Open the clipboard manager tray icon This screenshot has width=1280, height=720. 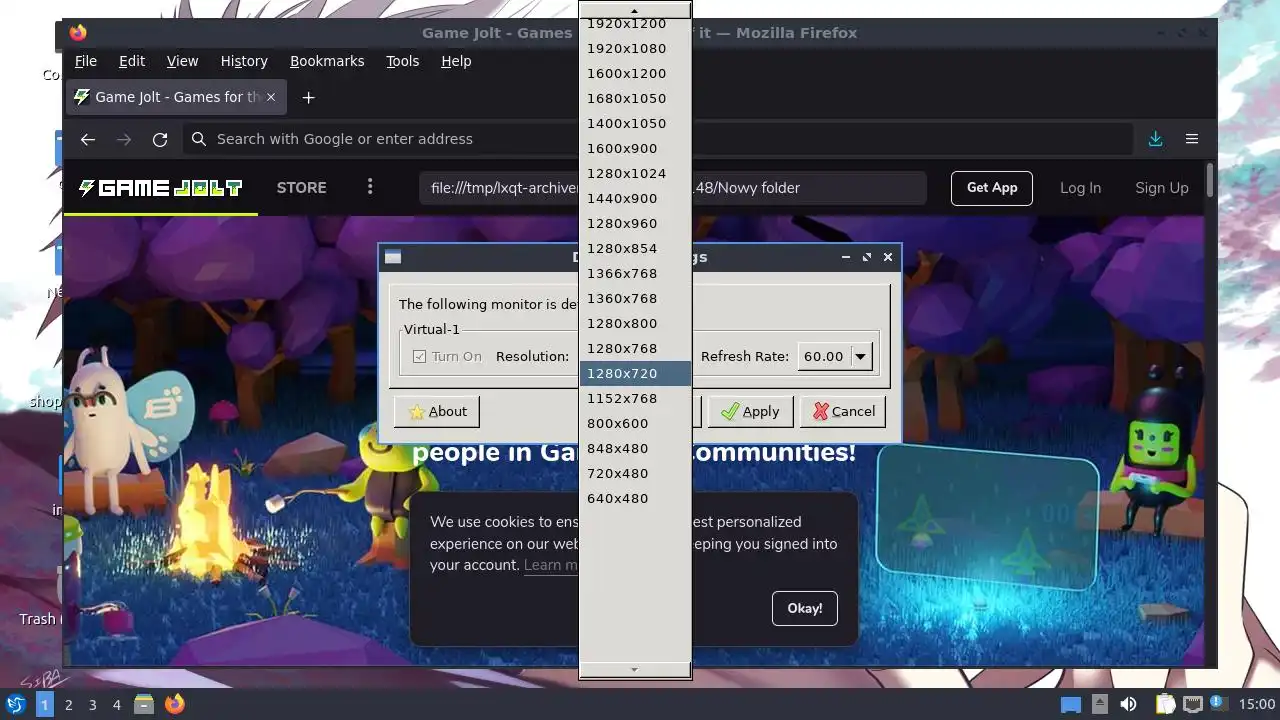(1165, 704)
